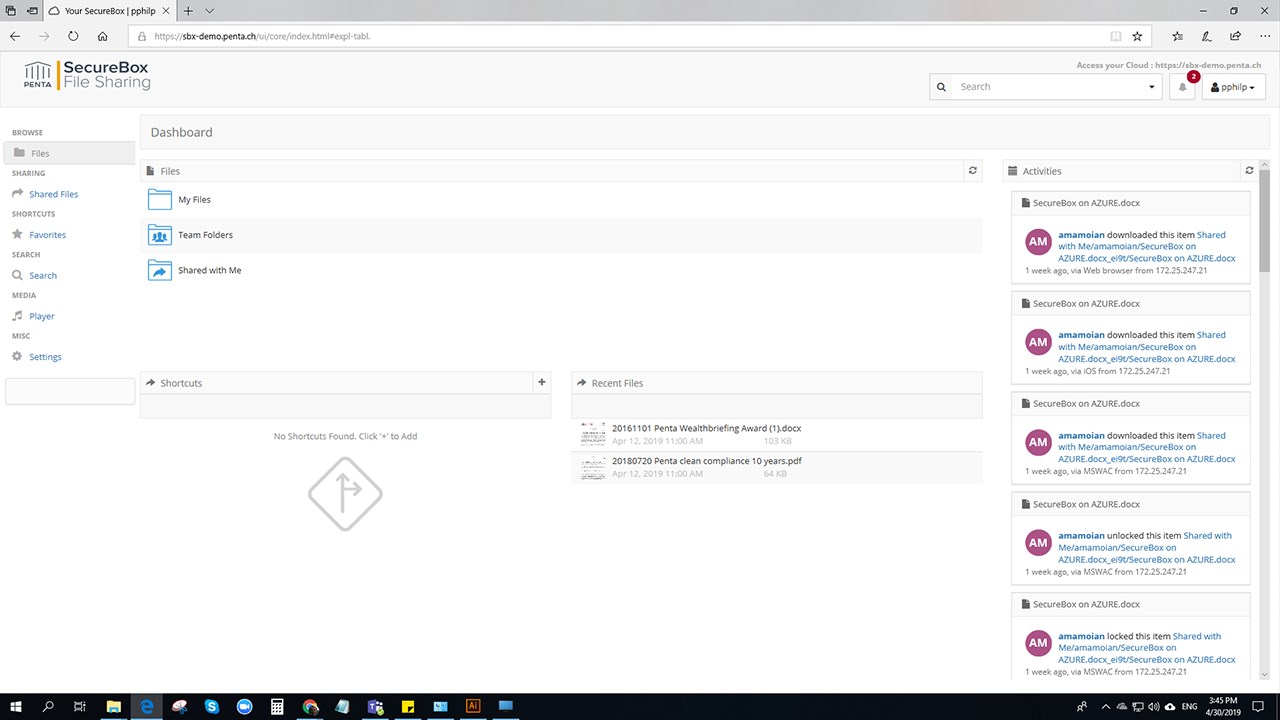Open Penta clean compliance 10 years pdf
The height and width of the screenshot is (720, 1280).
tap(706, 461)
